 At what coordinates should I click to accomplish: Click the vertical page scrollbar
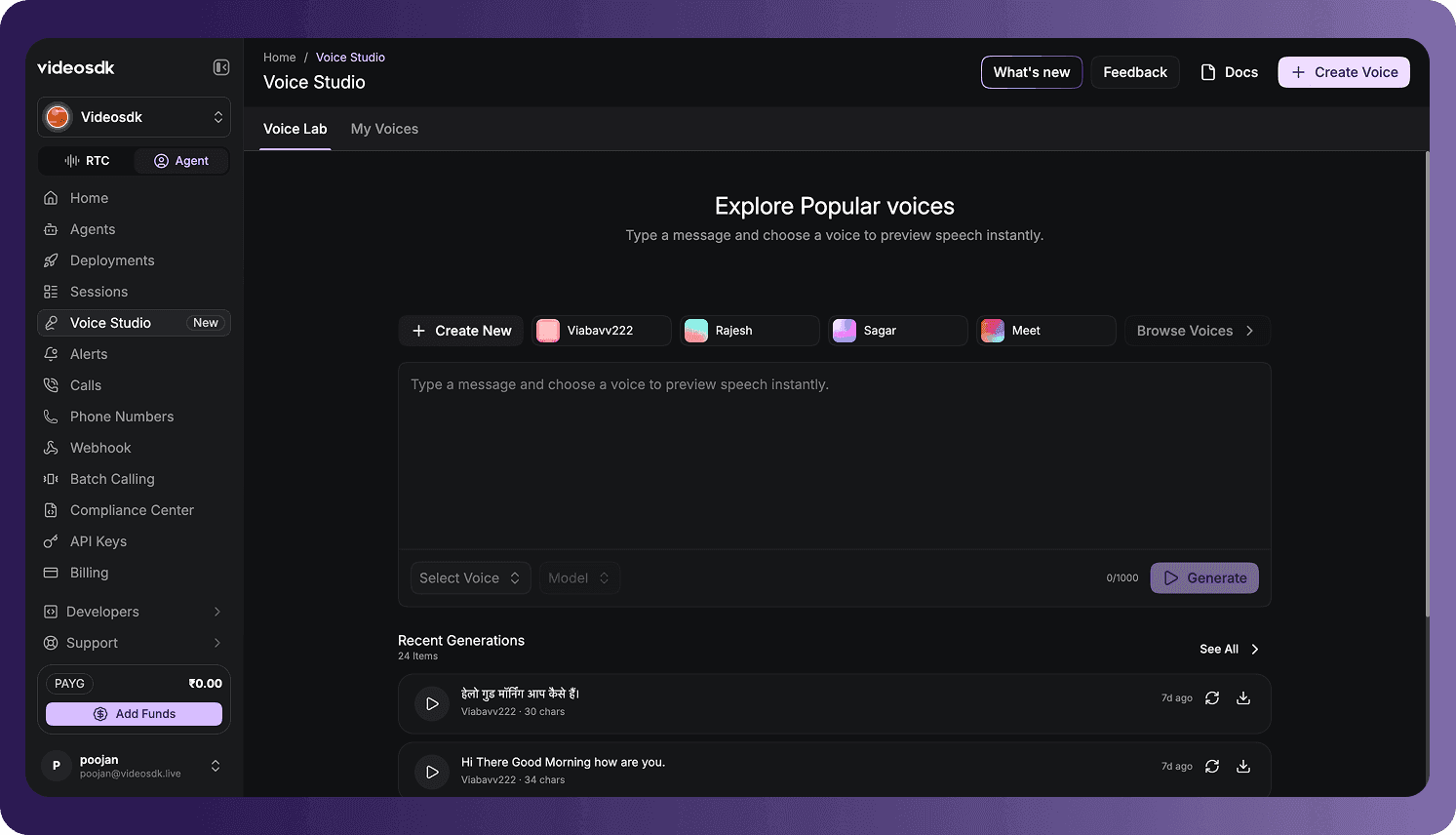point(1428,384)
